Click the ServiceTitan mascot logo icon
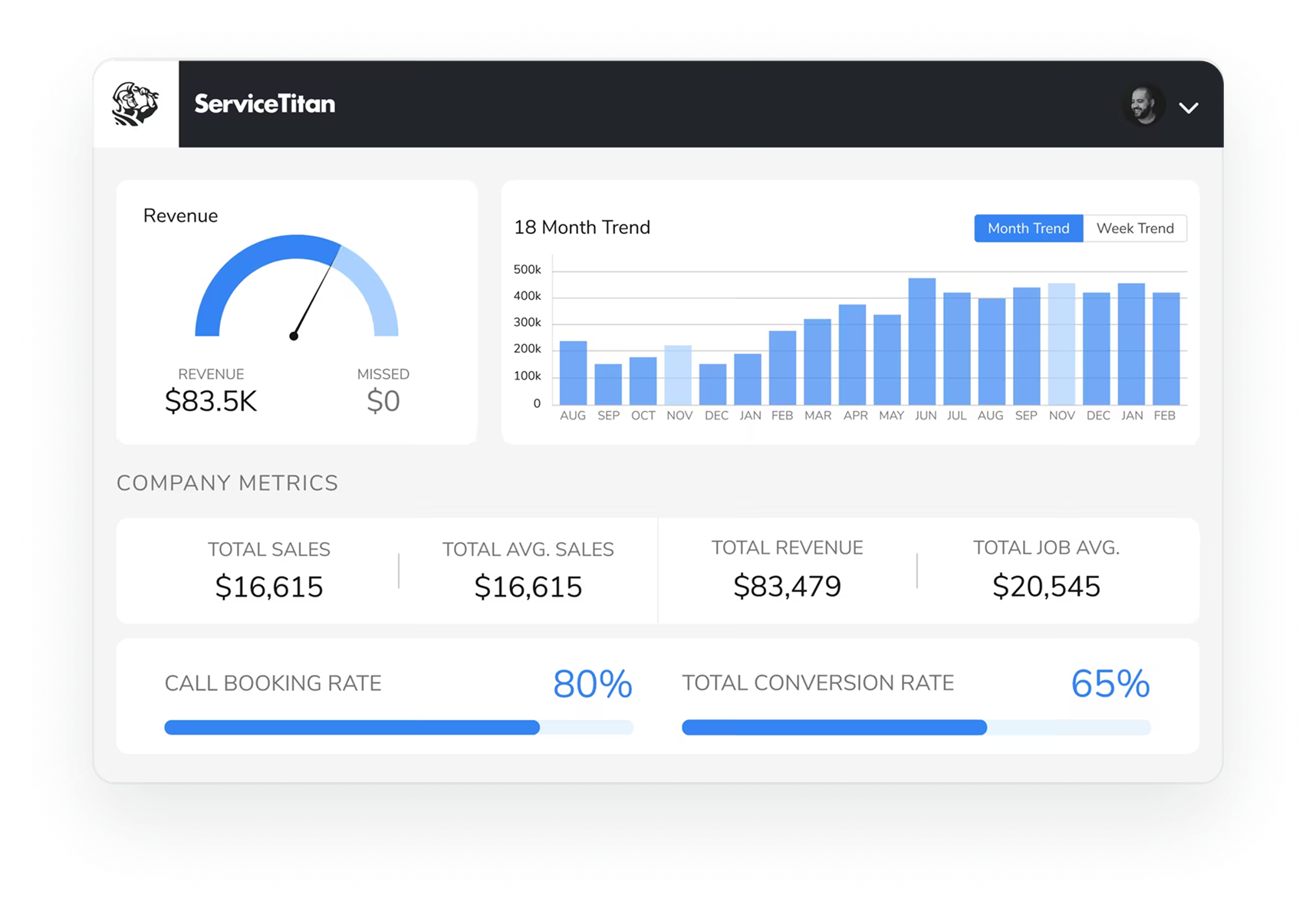 pyautogui.click(x=136, y=104)
